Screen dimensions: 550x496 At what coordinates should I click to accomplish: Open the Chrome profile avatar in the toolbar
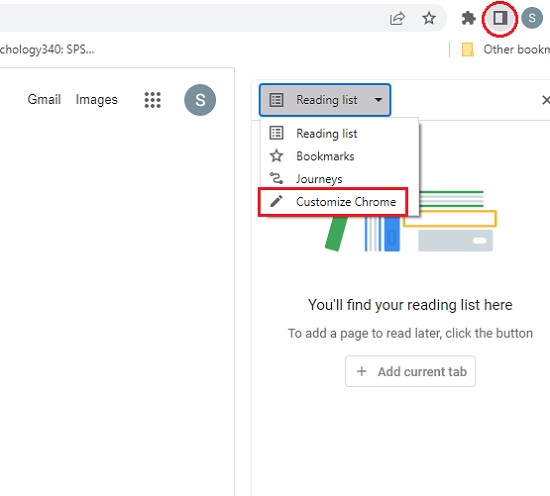532,18
